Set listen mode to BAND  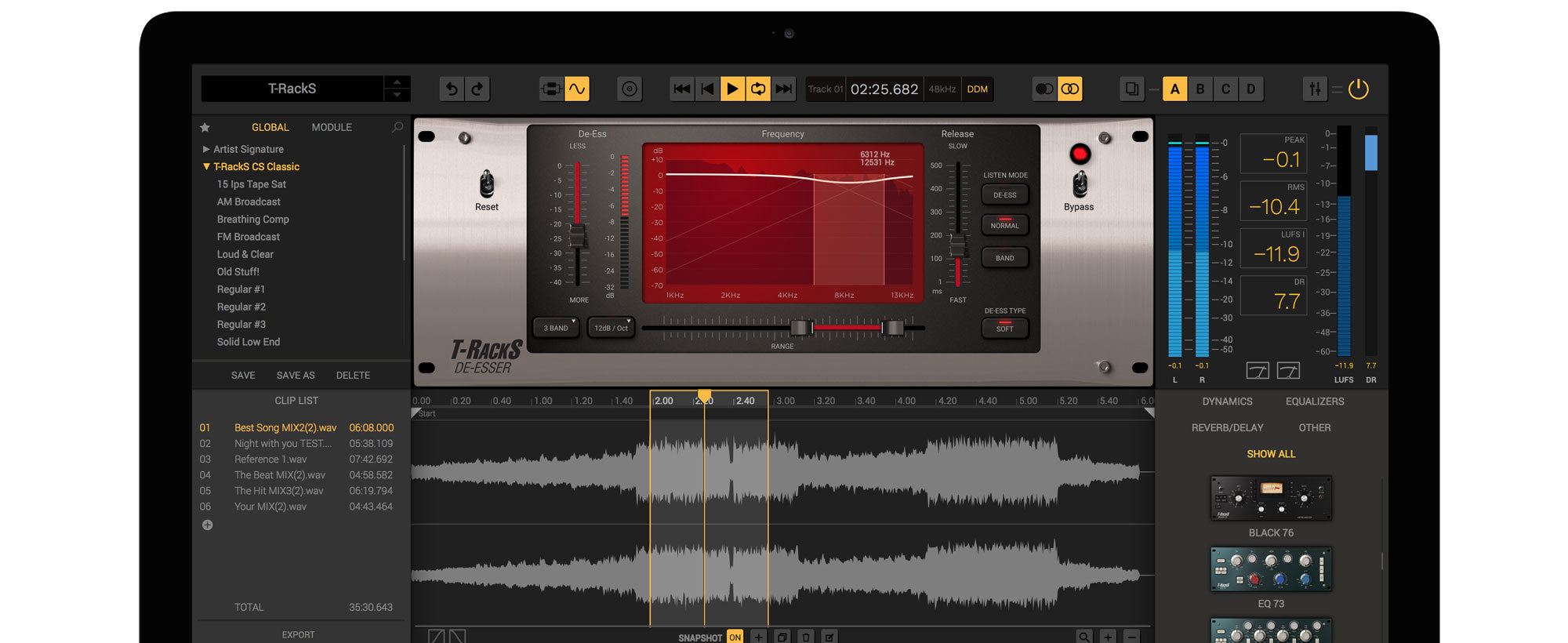pyautogui.click(x=1005, y=257)
